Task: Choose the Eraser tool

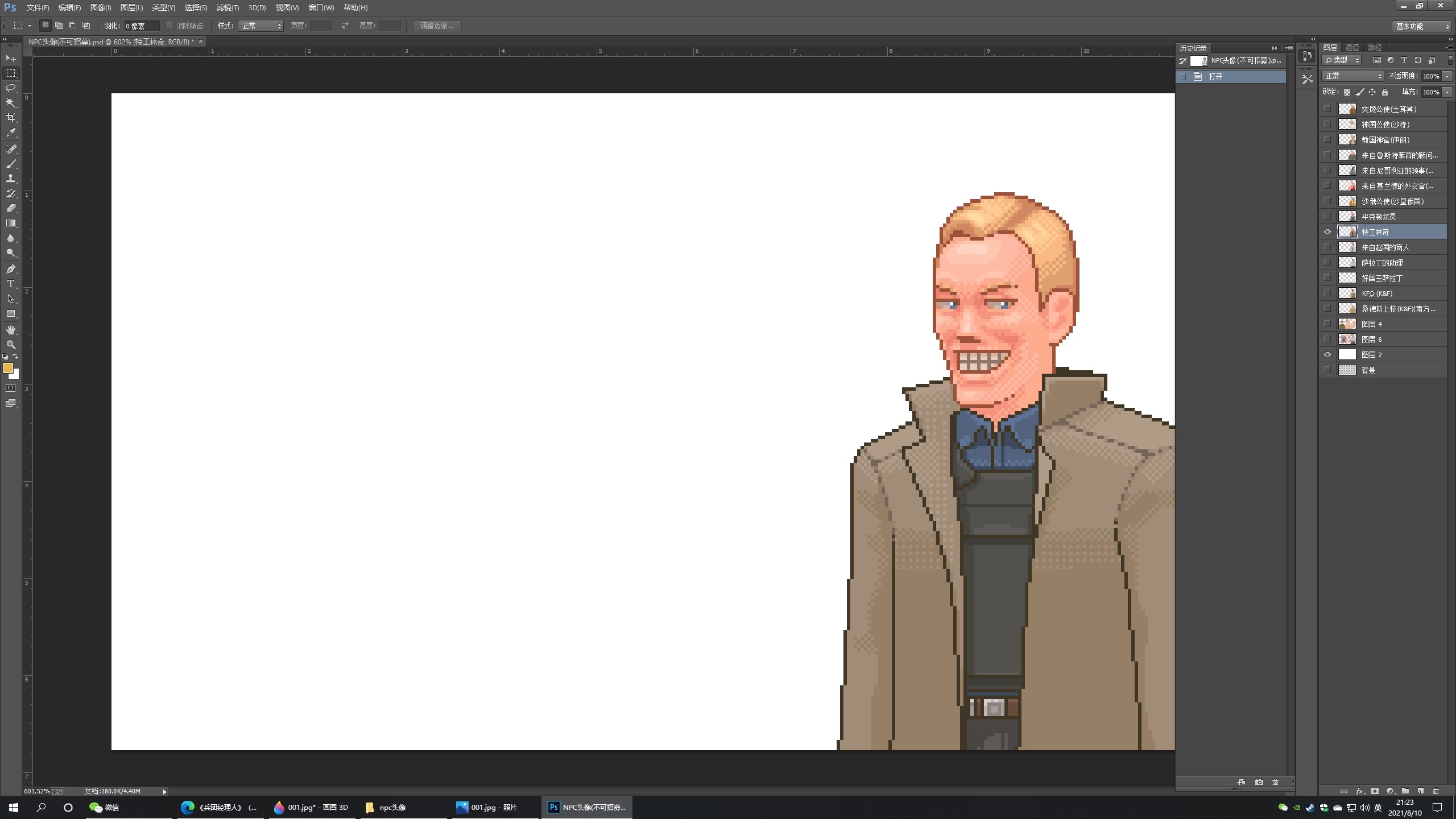Action: coord(11,208)
